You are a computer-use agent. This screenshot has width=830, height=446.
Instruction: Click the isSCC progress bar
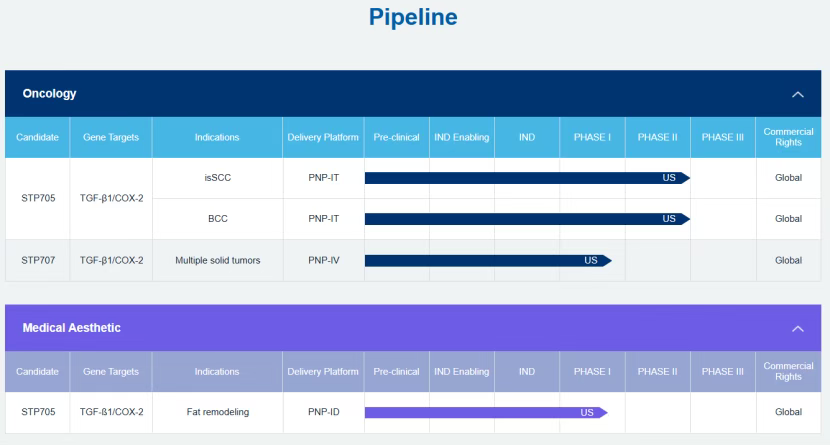point(526,178)
